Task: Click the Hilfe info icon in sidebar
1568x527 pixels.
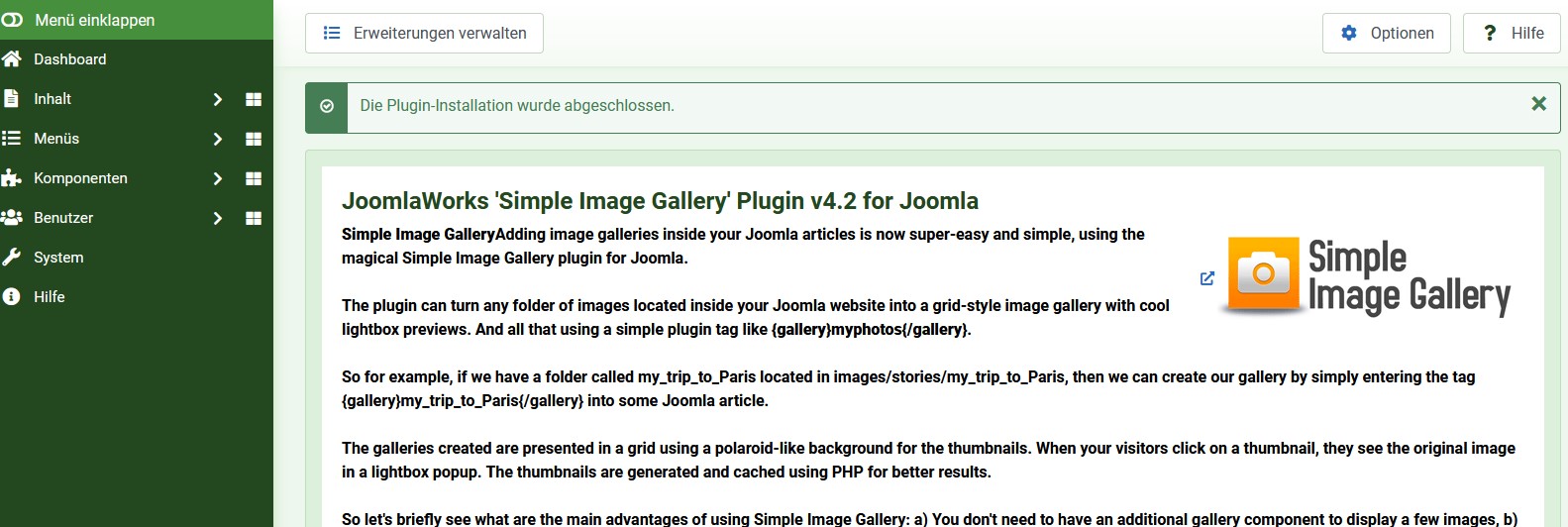Action: pyautogui.click(x=12, y=297)
